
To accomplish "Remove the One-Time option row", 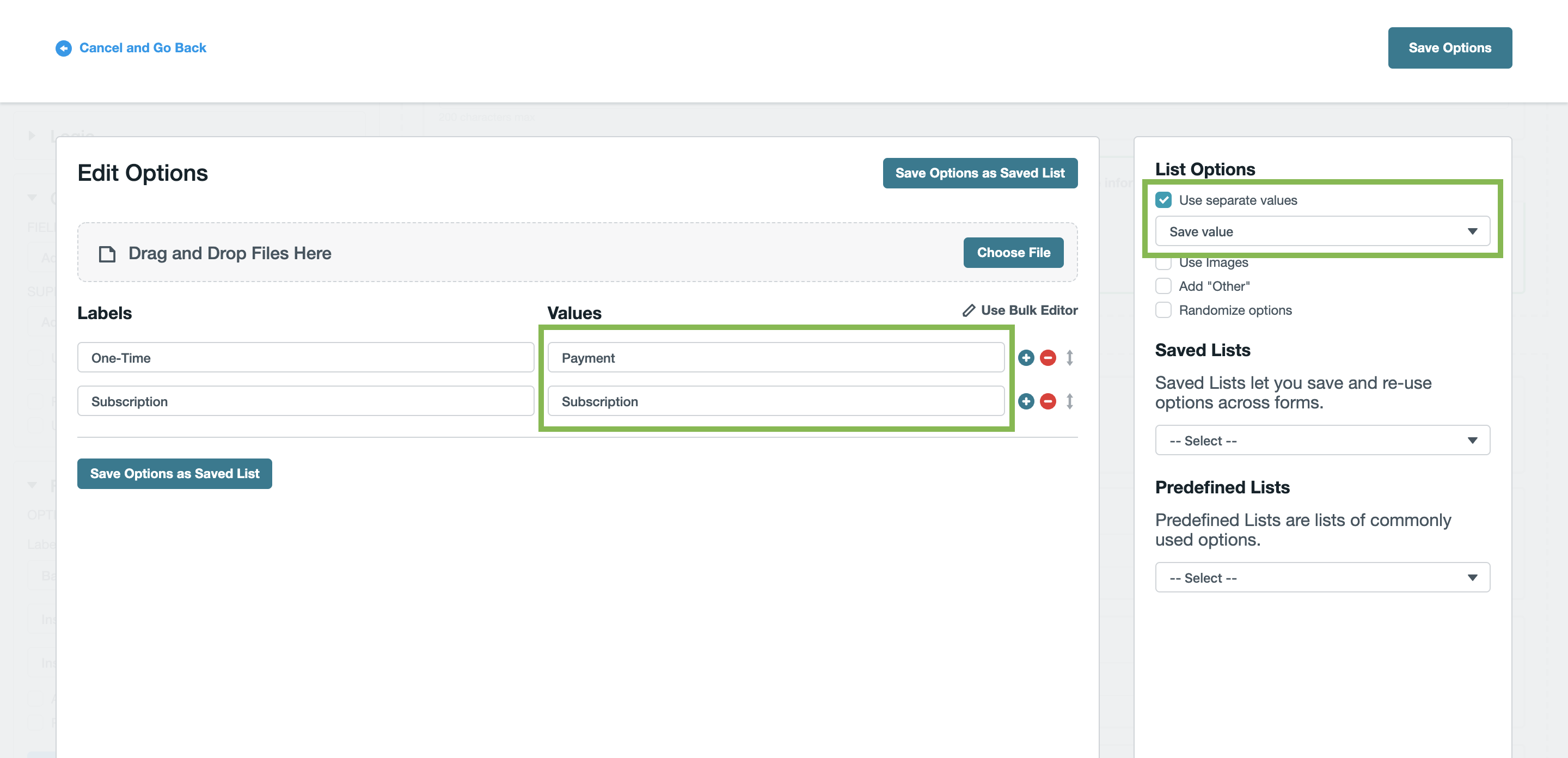I will coord(1048,358).
